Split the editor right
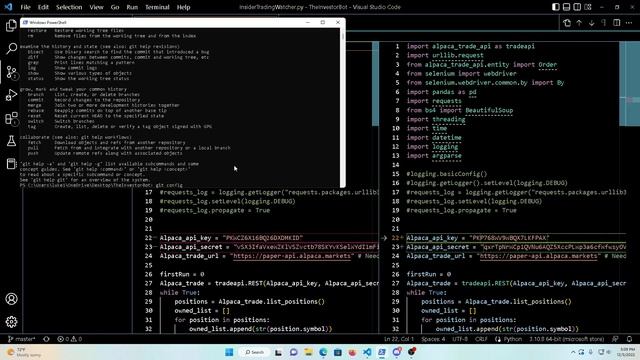 [617, 23]
